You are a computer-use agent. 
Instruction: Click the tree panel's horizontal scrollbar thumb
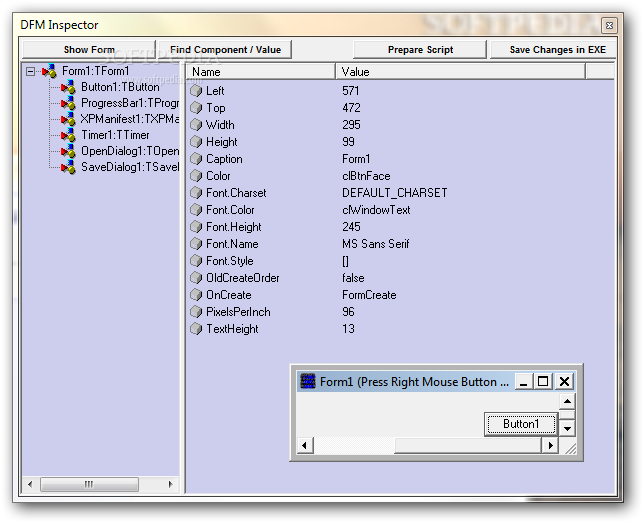point(89,484)
